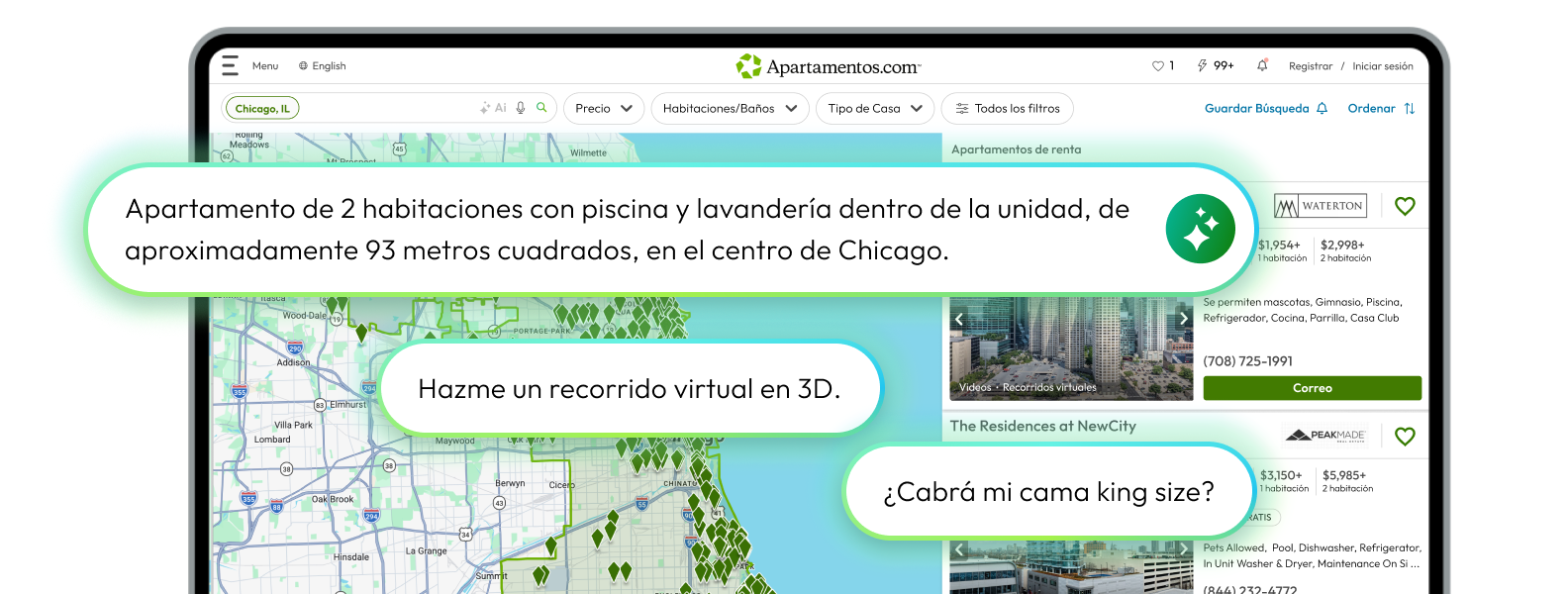Open the Ordenar sort control
Screen dimensions: 1568x594
coord(1382,109)
